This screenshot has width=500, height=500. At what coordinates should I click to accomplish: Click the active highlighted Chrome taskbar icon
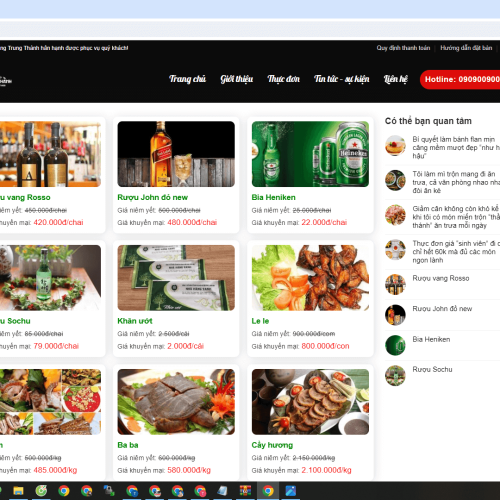point(268,491)
